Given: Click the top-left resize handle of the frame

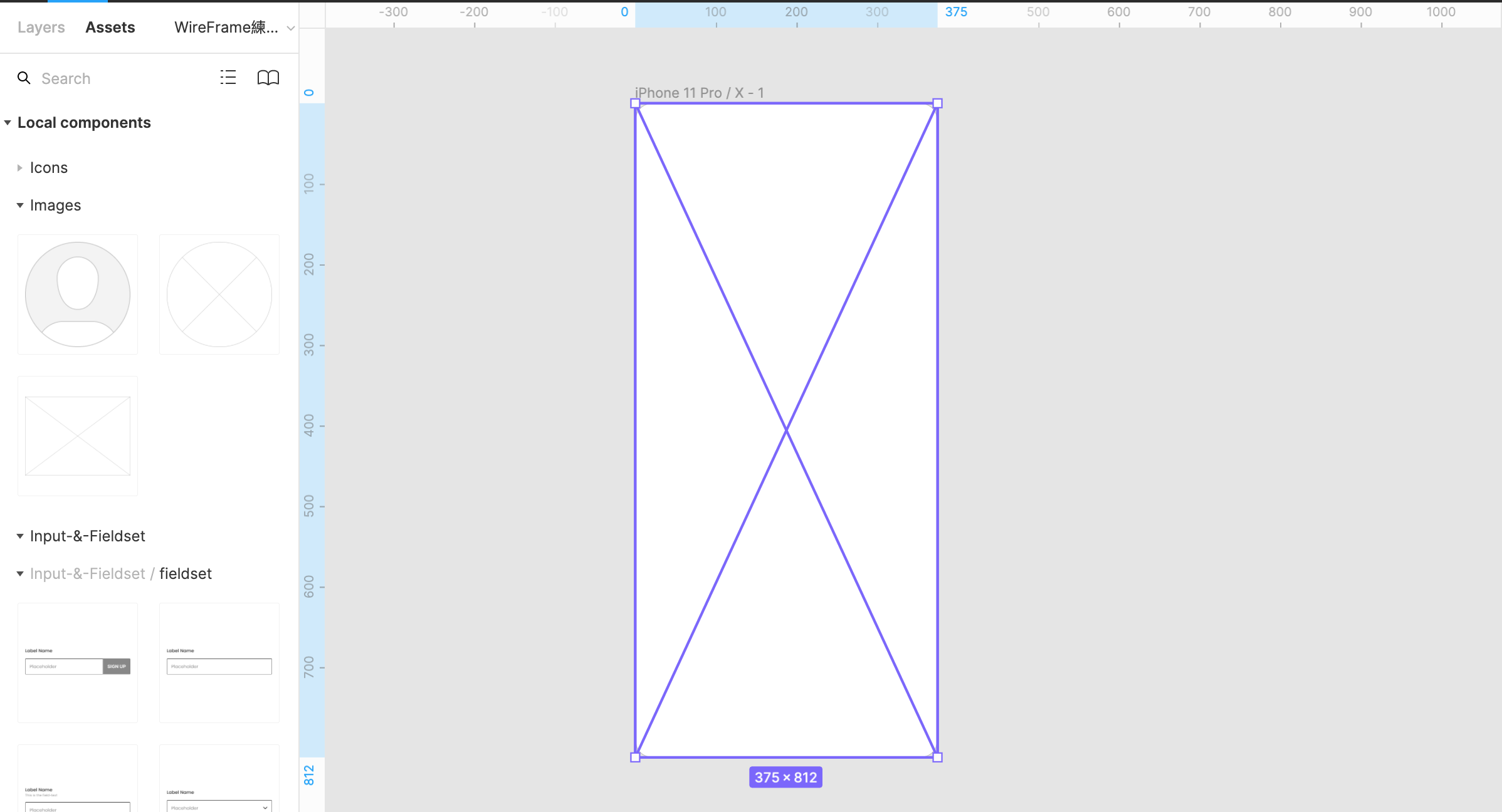Looking at the screenshot, I should tap(635, 103).
